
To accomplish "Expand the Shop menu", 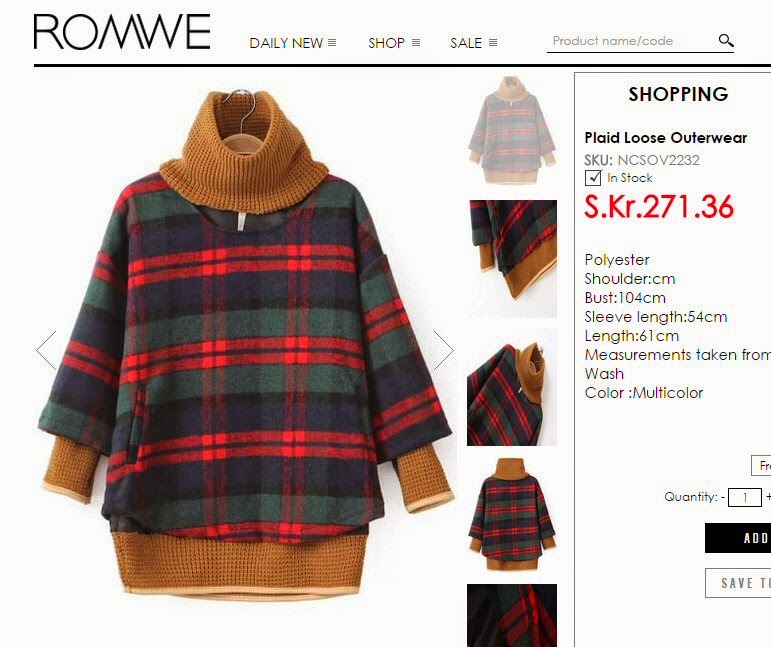I will pyautogui.click(x=394, y=43).
